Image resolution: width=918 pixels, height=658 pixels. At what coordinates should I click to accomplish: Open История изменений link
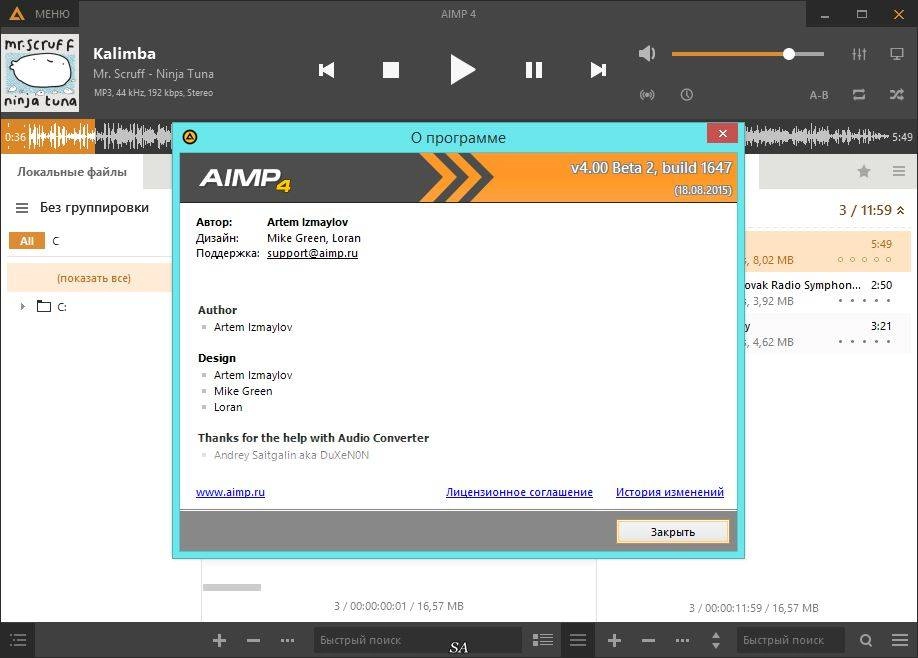point(670,492)
